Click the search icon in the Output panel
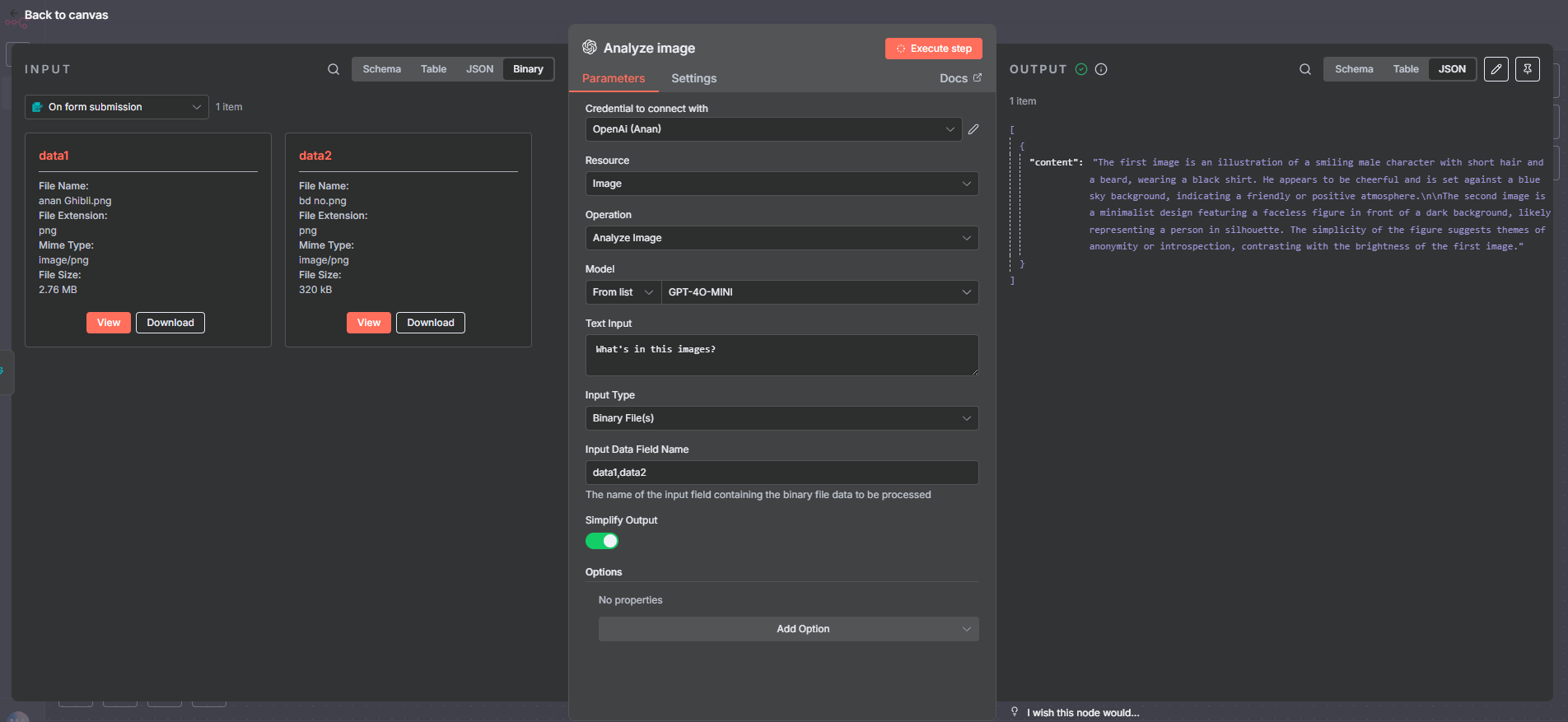 (1305, 69)
